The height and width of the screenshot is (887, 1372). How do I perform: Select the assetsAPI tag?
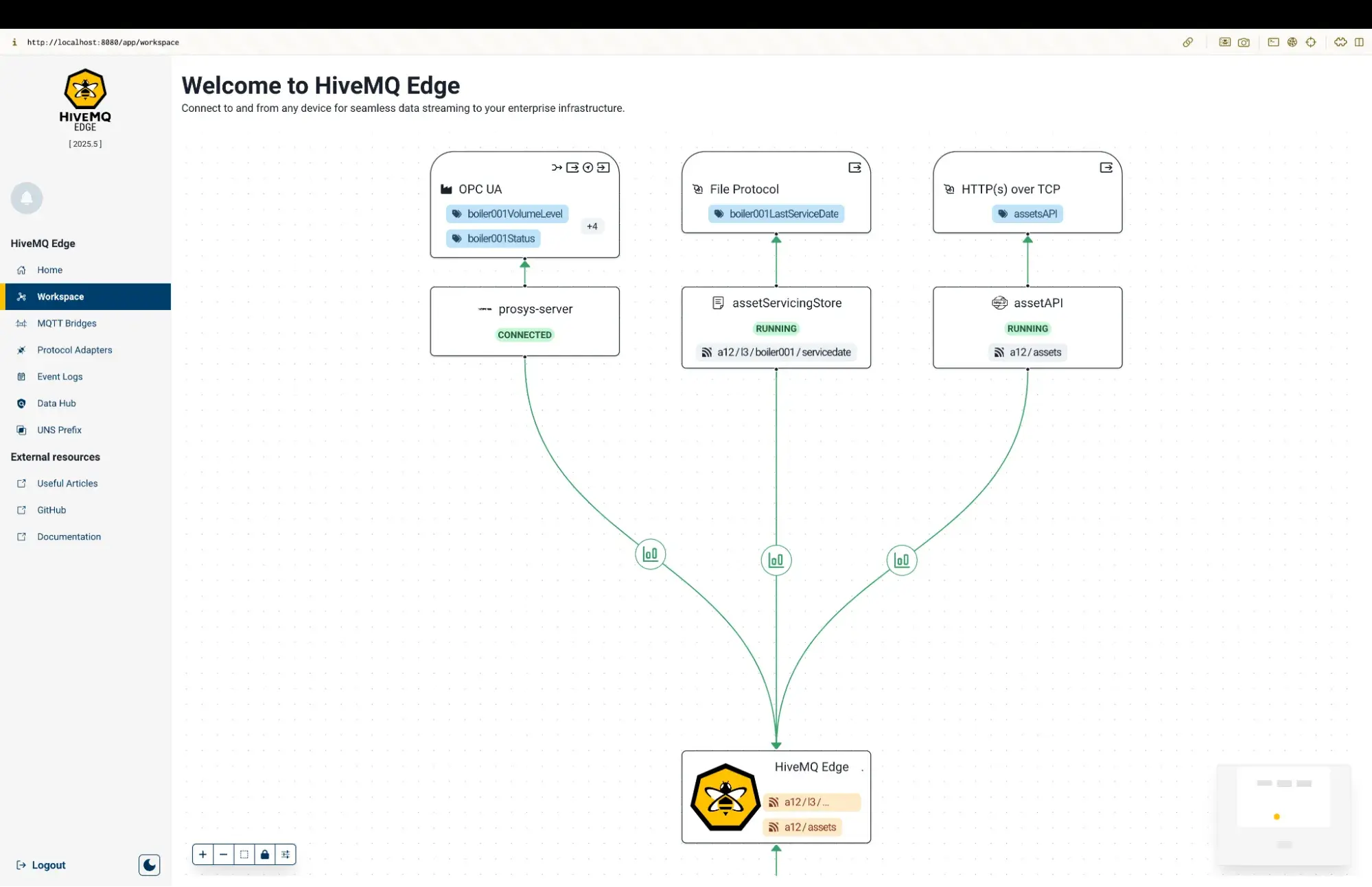[1027, 214]
